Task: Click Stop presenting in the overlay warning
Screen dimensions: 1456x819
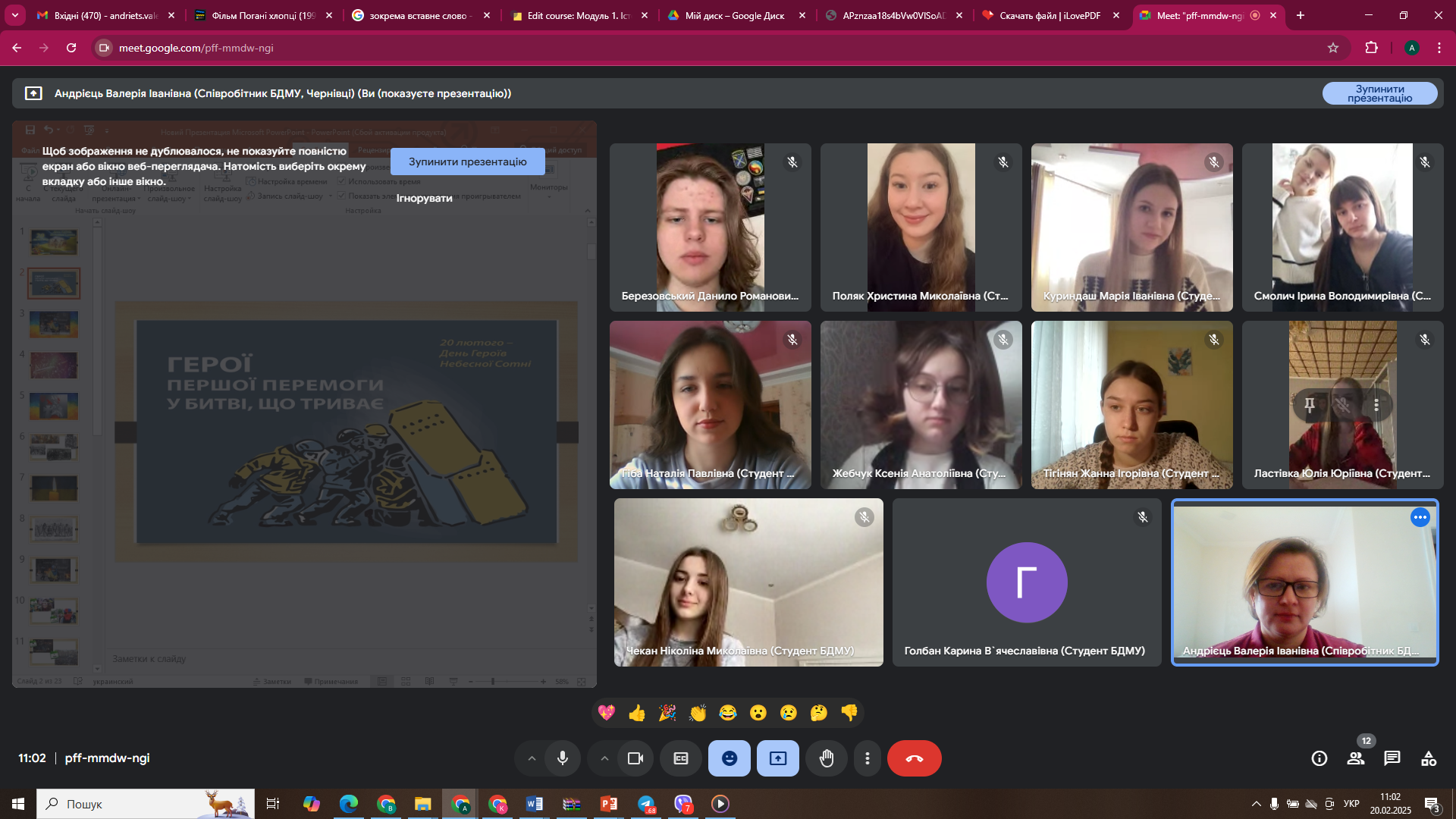Action: click(468, 162)
